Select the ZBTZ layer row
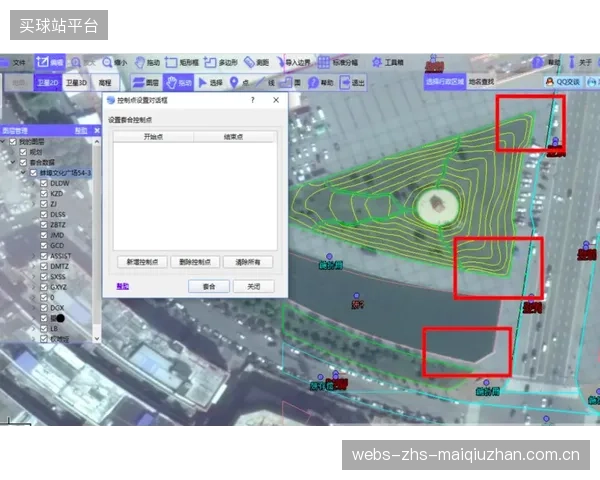The width and height of the screenshot is (600, 480). (x=58, y=225)
